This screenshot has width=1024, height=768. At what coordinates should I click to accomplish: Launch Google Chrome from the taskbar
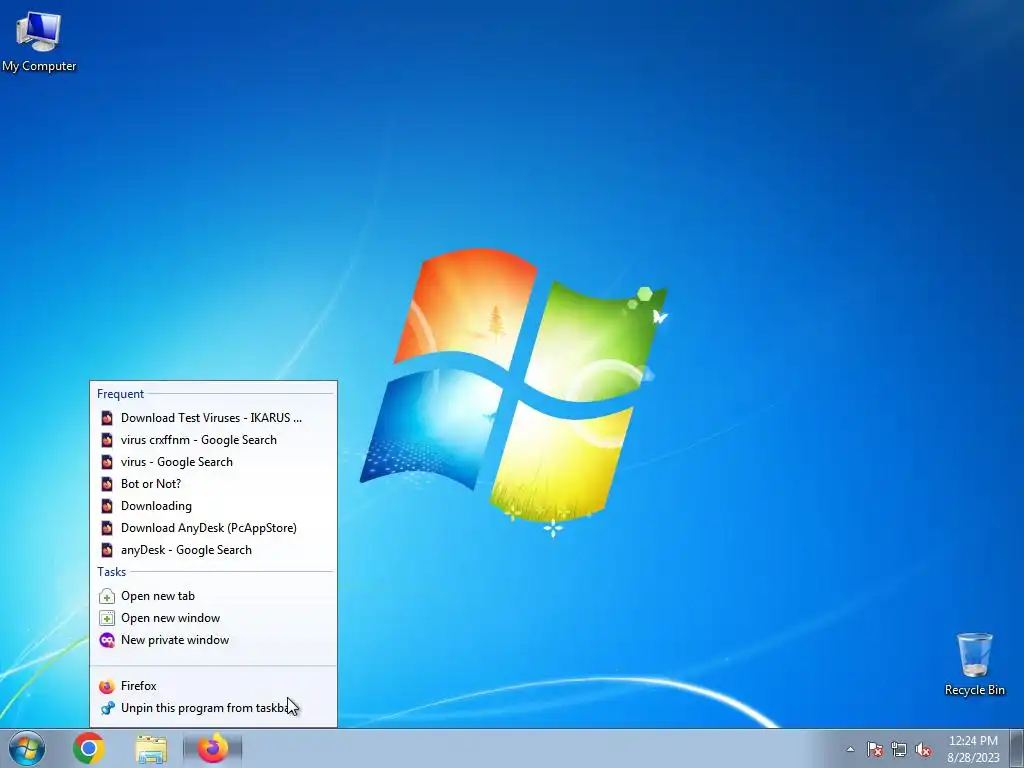89,748
